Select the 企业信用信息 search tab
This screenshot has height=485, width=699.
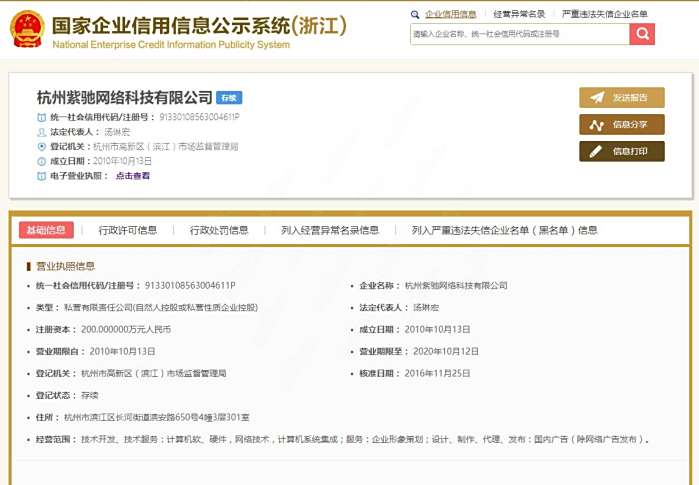[x=450, y=14]
